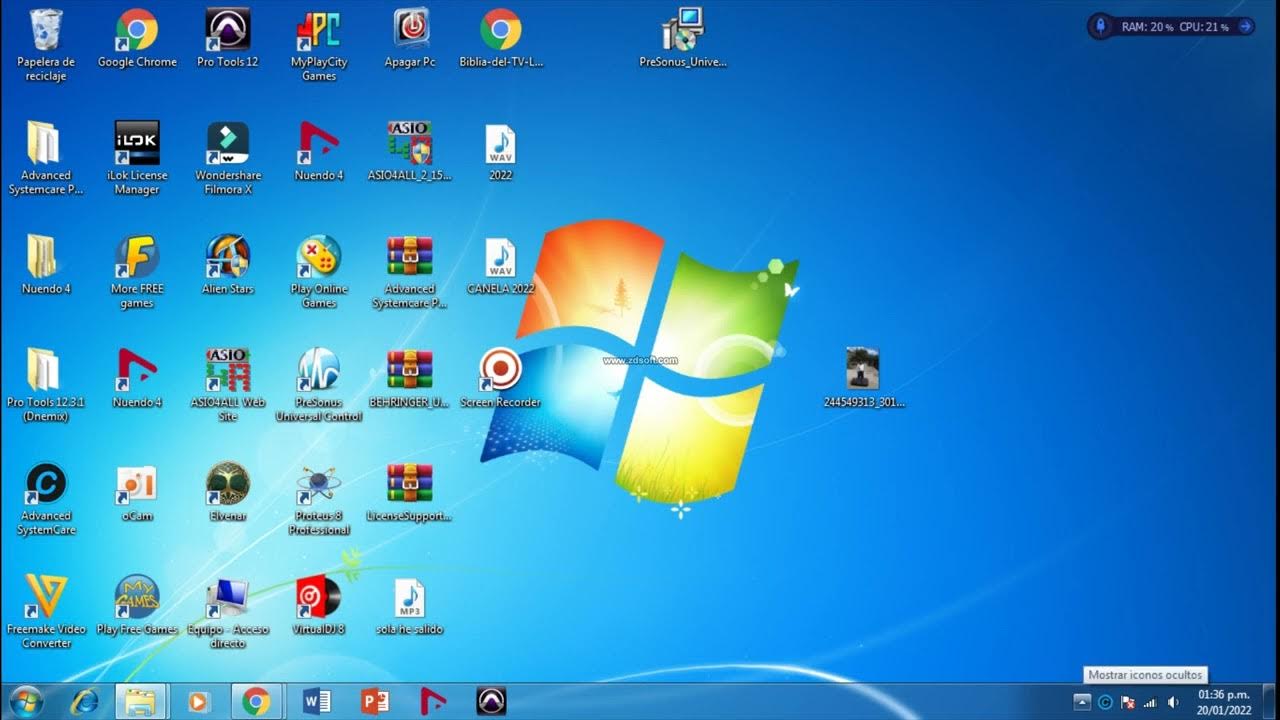Select the Alien Stars game shortcut
The height and width of the screenshot is (720, 1280).
(x=228, y=266)
